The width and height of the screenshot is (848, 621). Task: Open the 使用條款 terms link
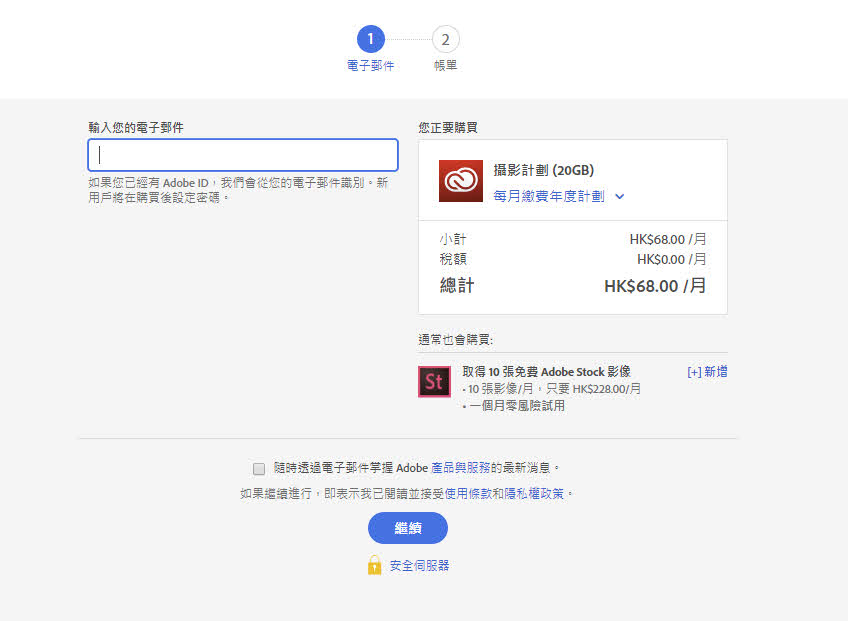468,493
